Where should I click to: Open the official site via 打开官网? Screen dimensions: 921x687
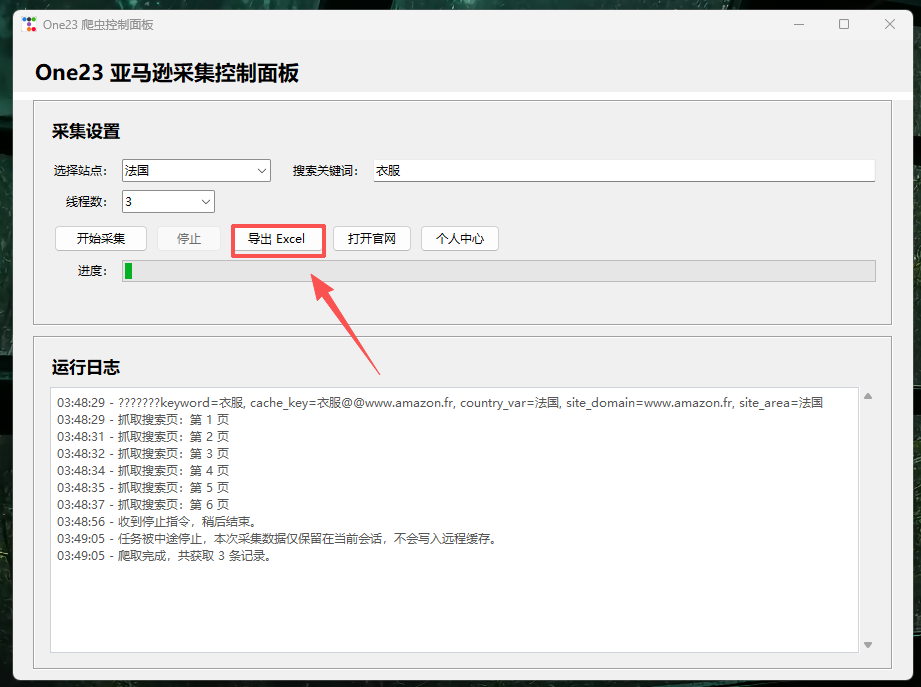(x=372, y=239)
